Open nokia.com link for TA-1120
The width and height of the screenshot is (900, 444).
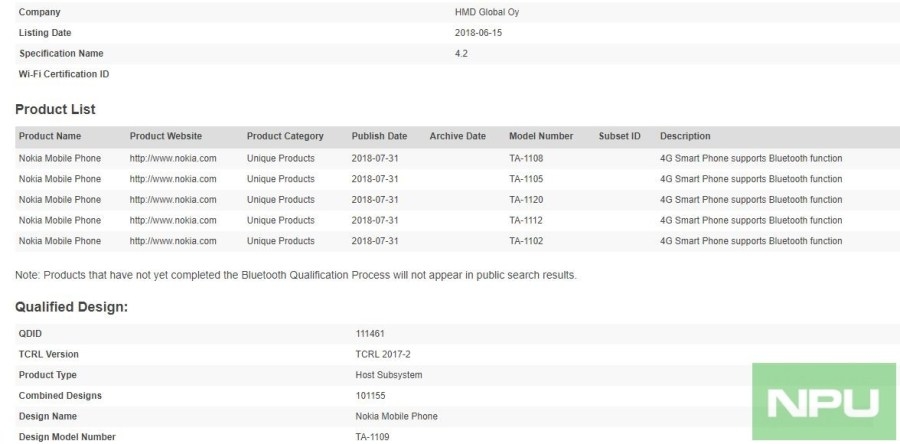[173, 200]
